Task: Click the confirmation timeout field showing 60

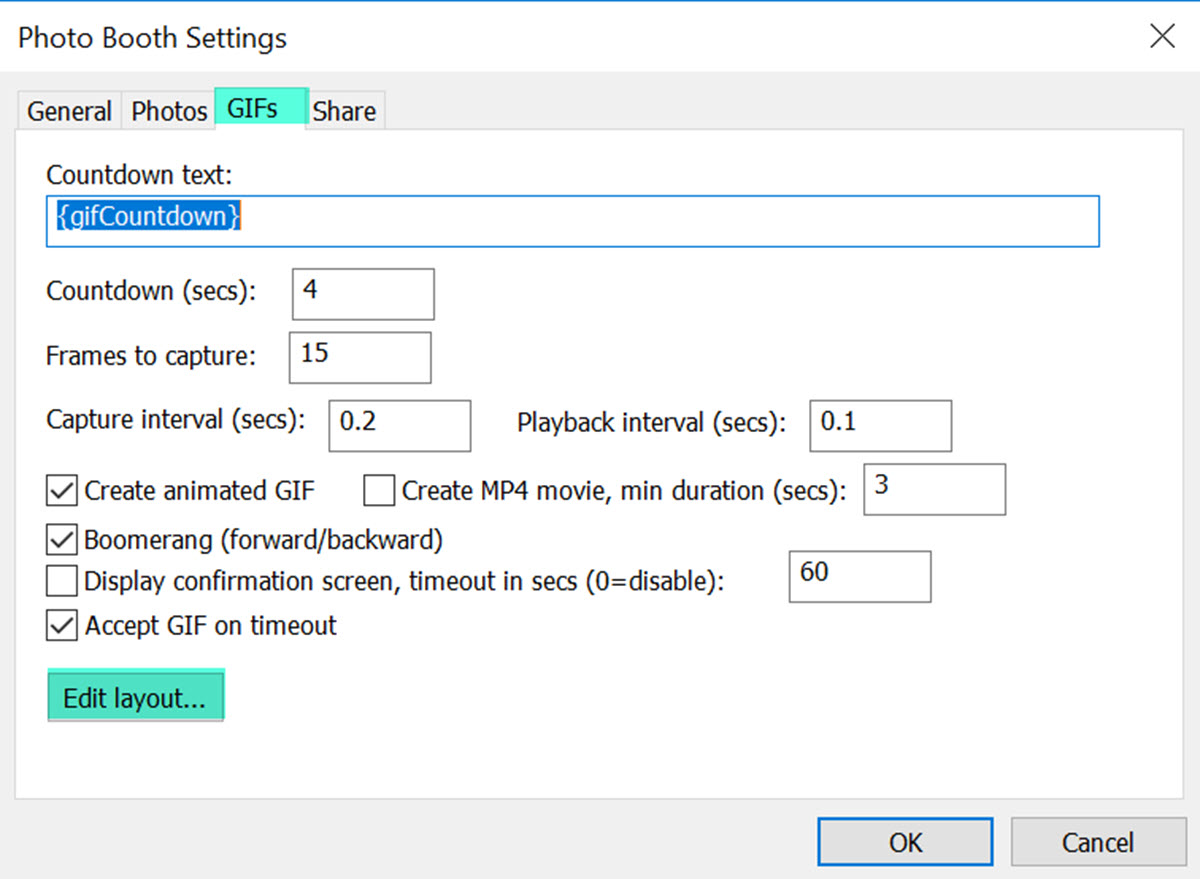Action: [x=860, y=577]
